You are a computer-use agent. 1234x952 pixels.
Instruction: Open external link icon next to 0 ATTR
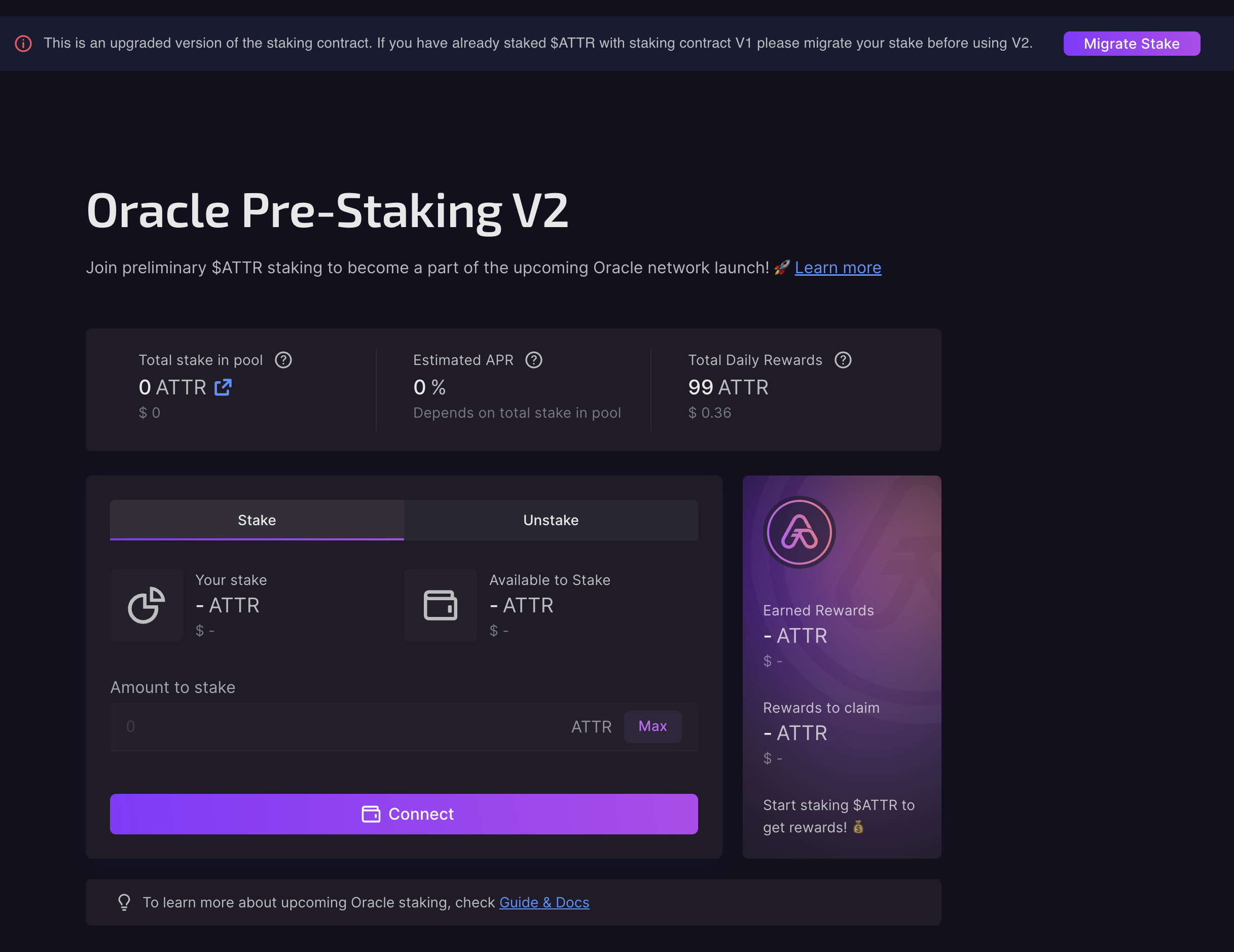[223, 388]
